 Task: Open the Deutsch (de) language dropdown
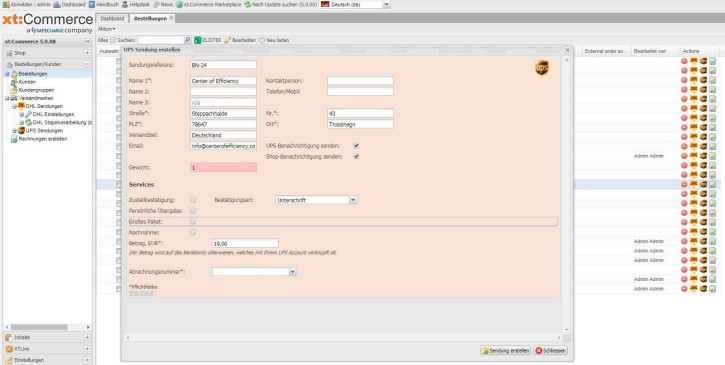click(387, 4)
